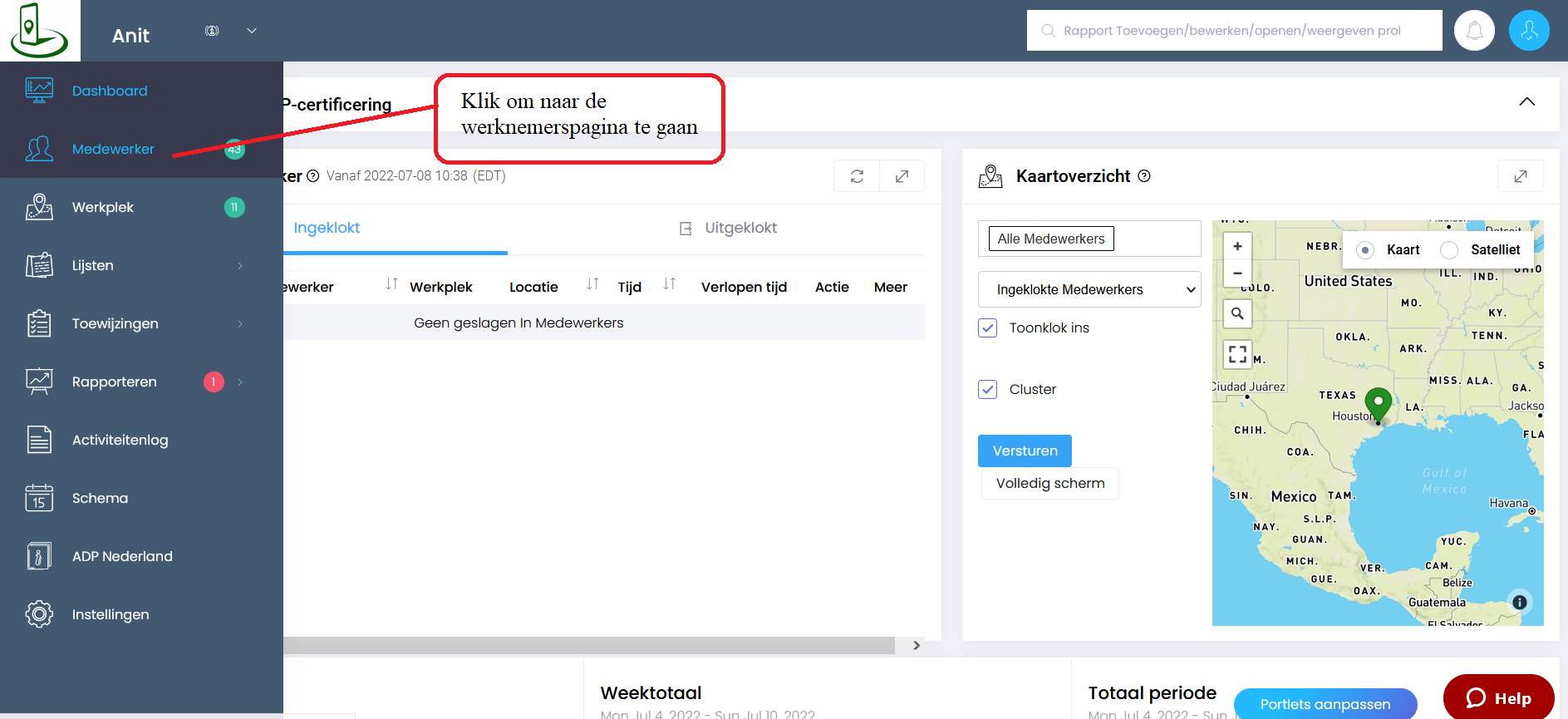Click the map search magnifier icon
Viewport: 1568px width, 719px height.
(x=1237, y=313)
